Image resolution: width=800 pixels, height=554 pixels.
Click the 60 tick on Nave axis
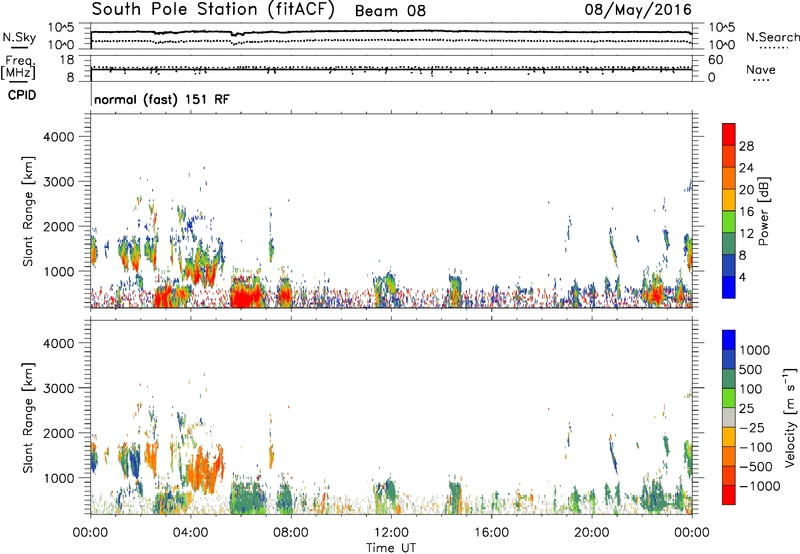[716, 60]
